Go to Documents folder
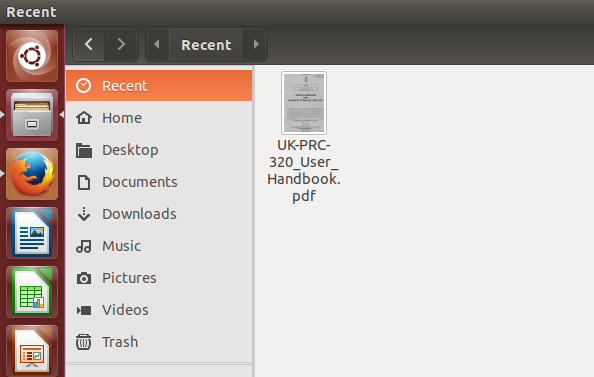The image size is (594, 377). pos(159,182)
